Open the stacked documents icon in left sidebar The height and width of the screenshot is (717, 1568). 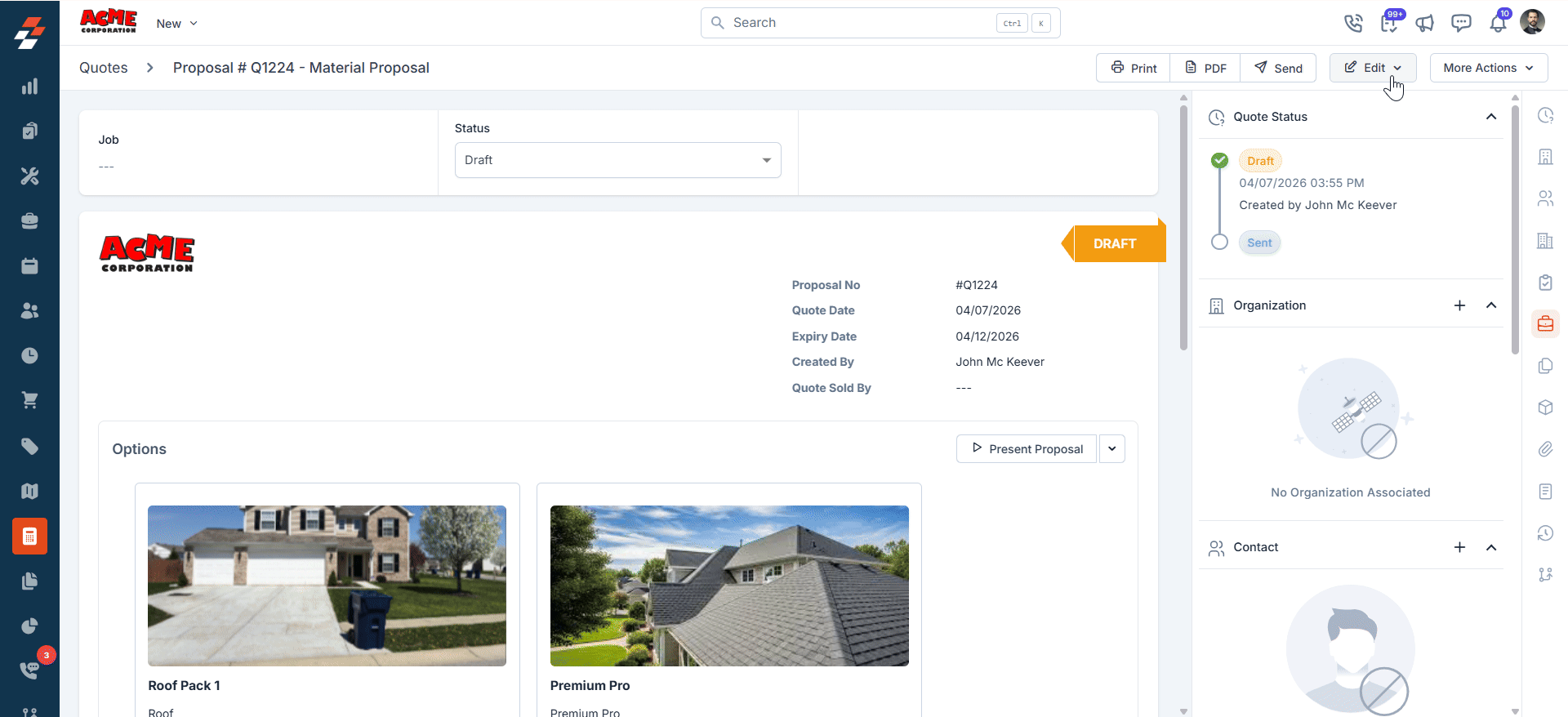coord(29,581)
